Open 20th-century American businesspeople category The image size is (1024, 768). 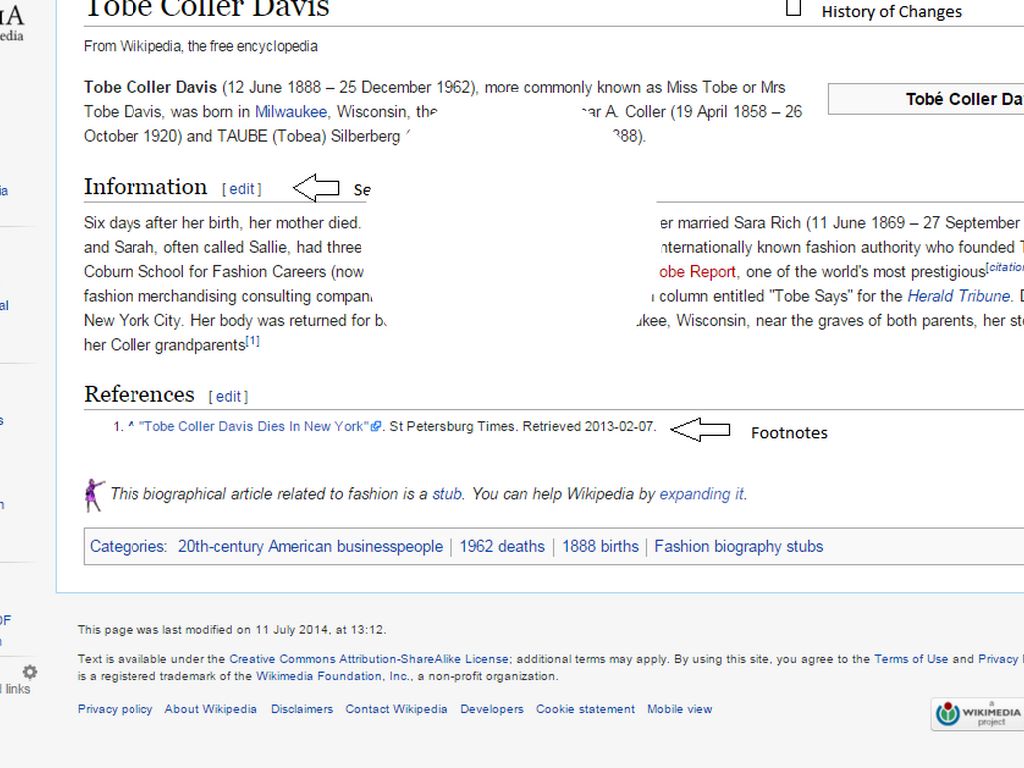[310, 547]
